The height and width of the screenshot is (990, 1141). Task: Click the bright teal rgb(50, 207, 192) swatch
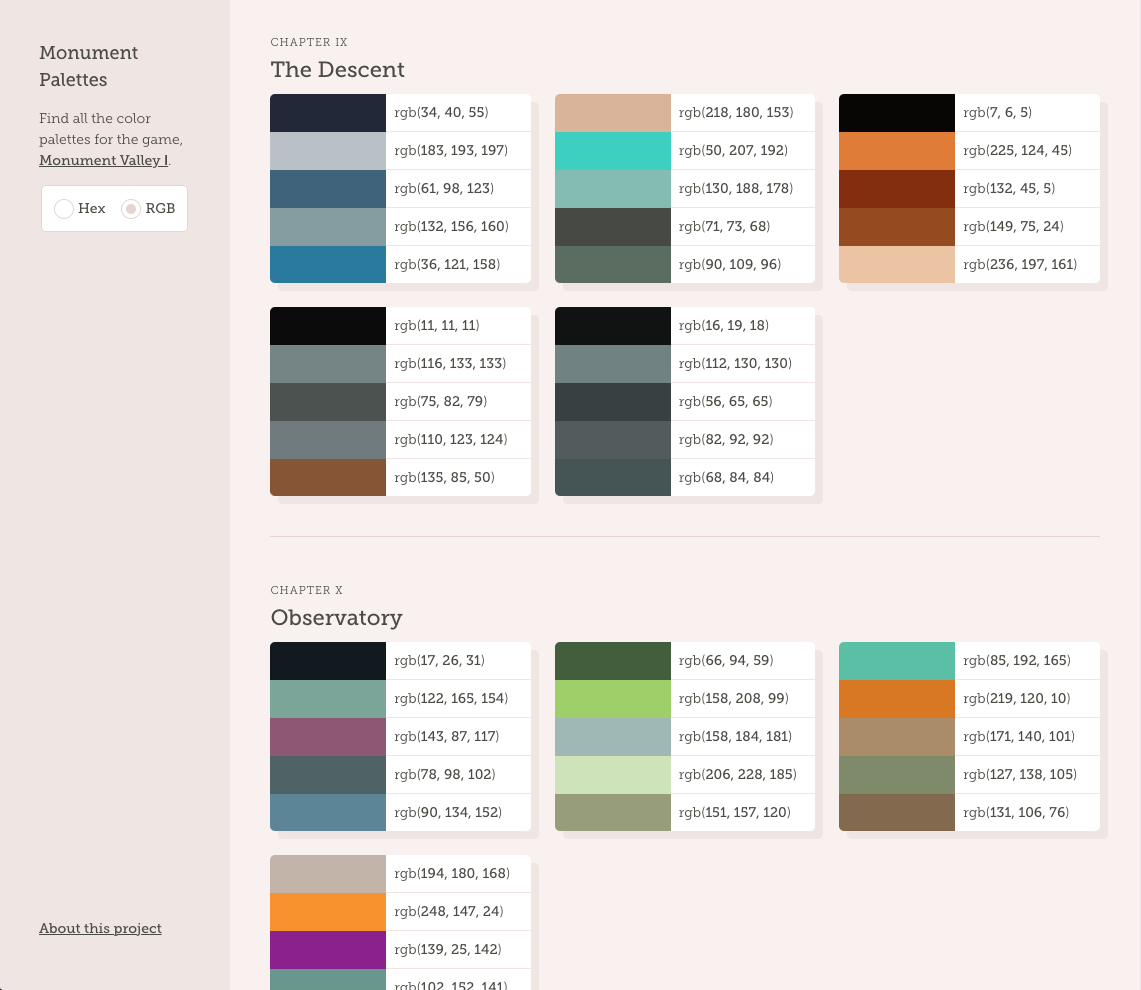pos(612,150)
